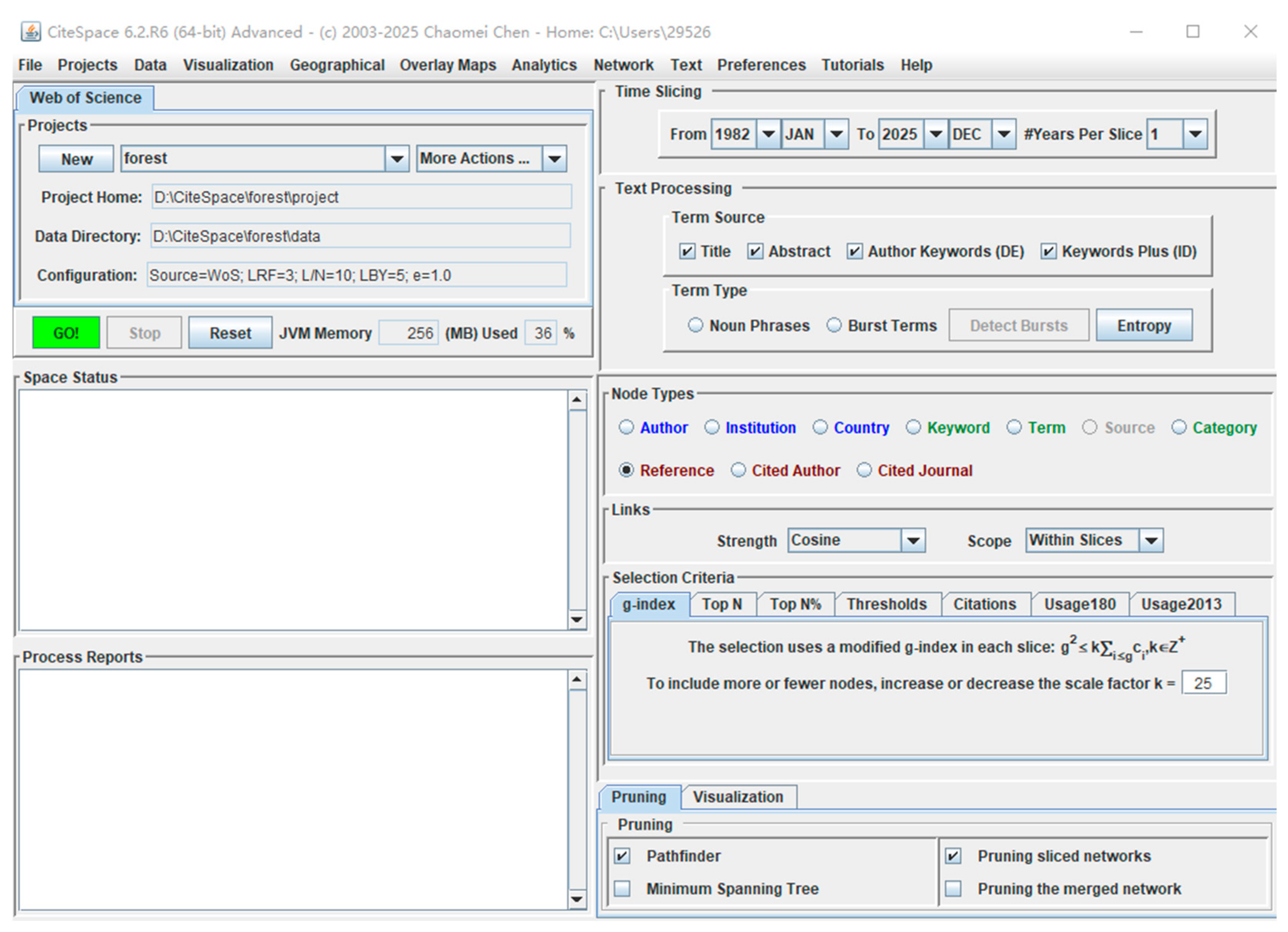The width and height of the screenshot is (1288, 932).
Task: Uncheck the Pathfinder pruning checkbox
Action: click(x=623, y=856)
